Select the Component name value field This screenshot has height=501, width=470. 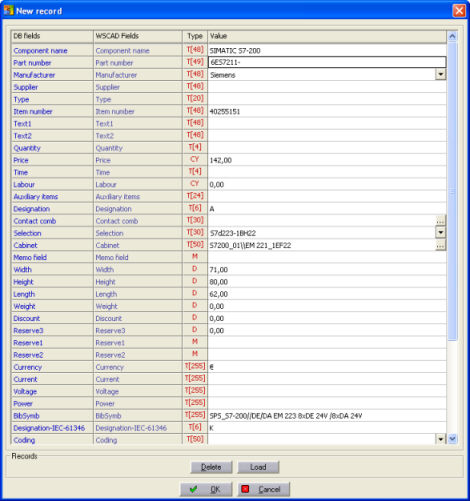click(327, 50)
